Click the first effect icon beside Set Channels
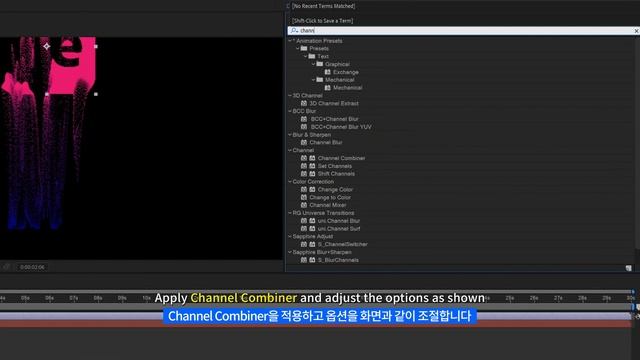Screen dimensions: 640x360 click(304, 166)
